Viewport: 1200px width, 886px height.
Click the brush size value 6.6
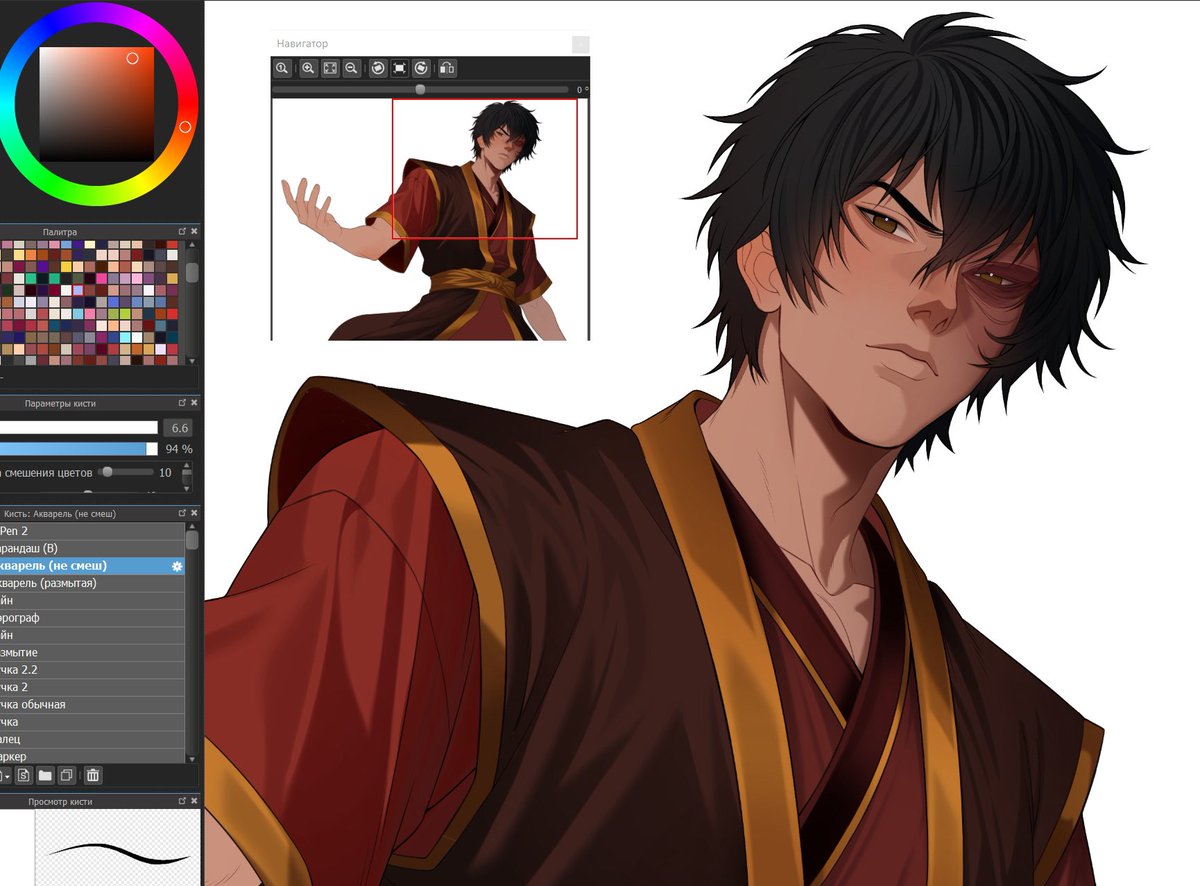pos(178,428)
